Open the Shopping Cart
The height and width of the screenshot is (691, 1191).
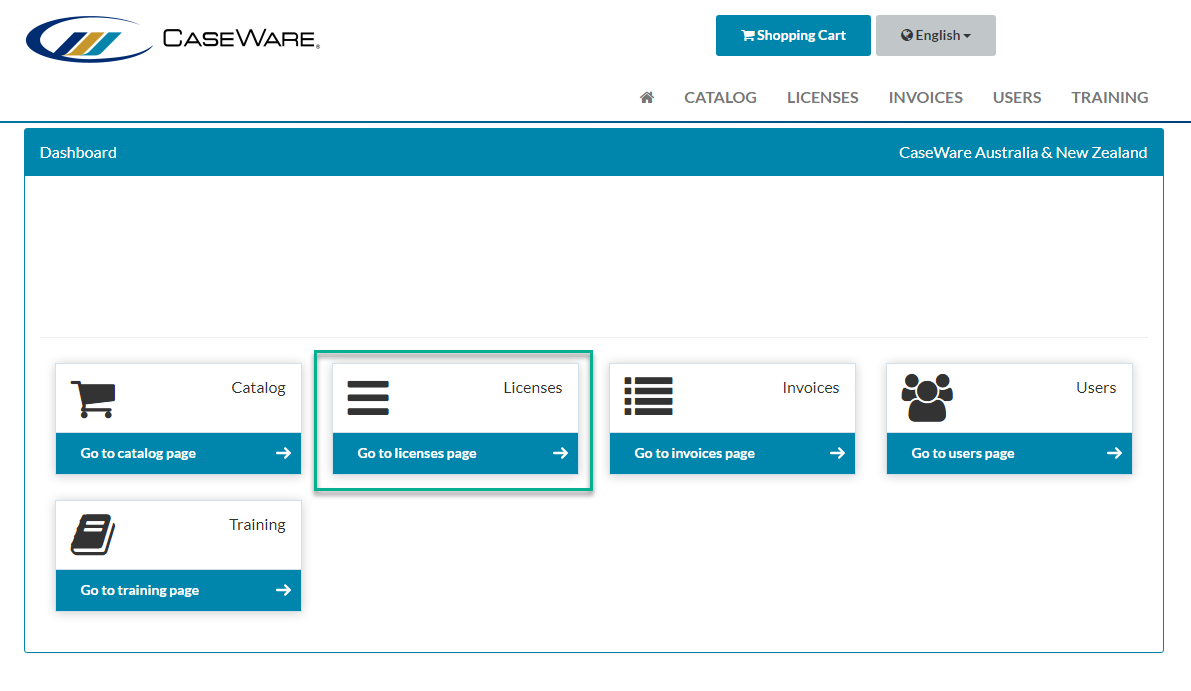(793, 36)
